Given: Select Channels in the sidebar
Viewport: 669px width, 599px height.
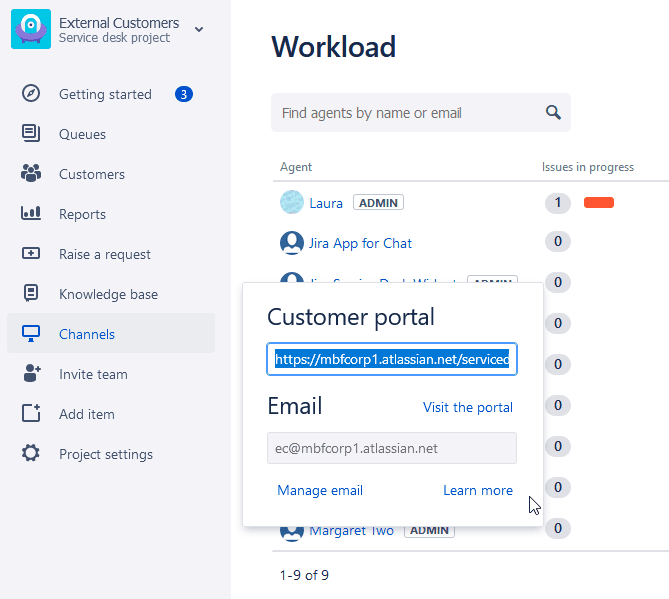Looking at the screenshot, I should coord(87,334).
